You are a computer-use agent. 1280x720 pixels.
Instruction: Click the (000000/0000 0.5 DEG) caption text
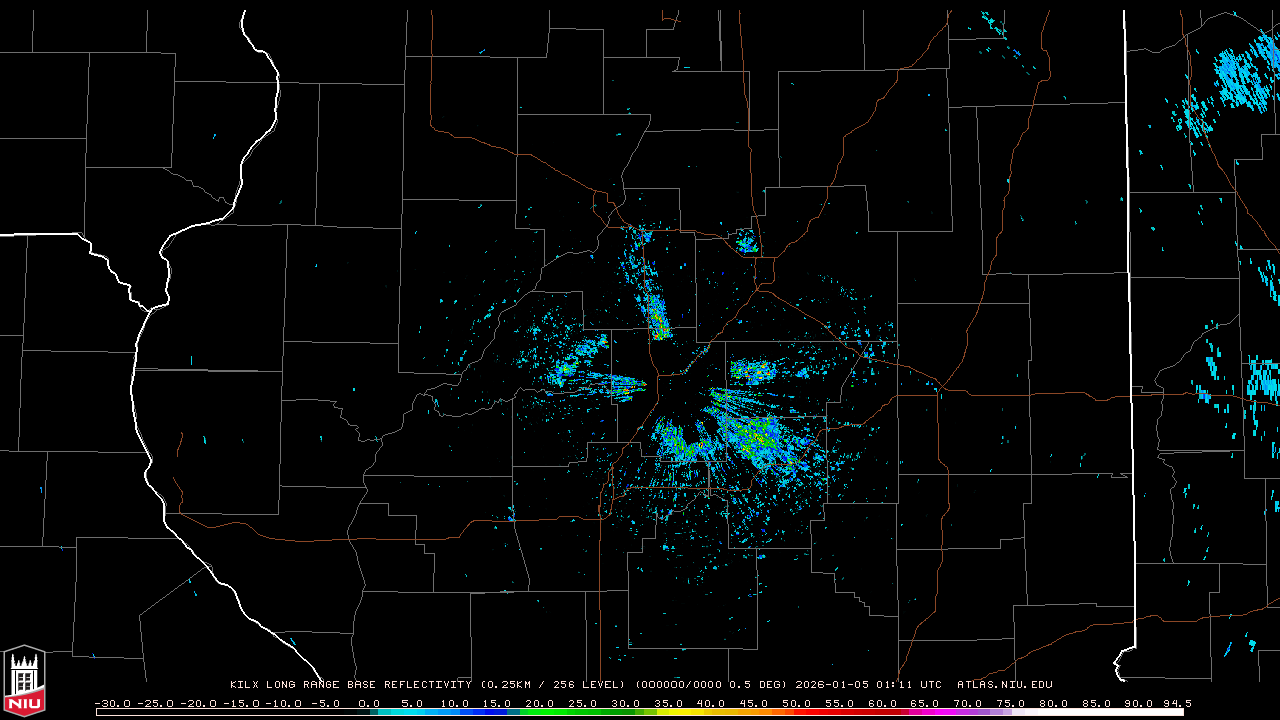711,685
